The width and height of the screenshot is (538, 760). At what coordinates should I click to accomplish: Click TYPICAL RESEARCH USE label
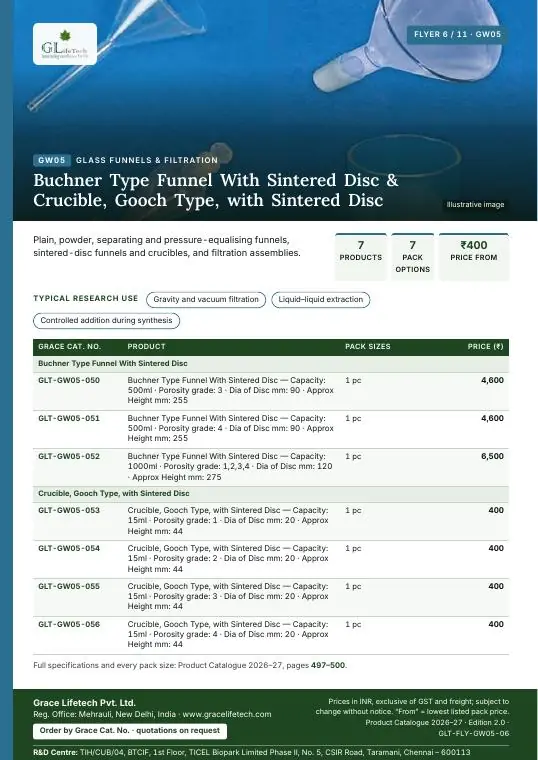click(x=86, y=298)
